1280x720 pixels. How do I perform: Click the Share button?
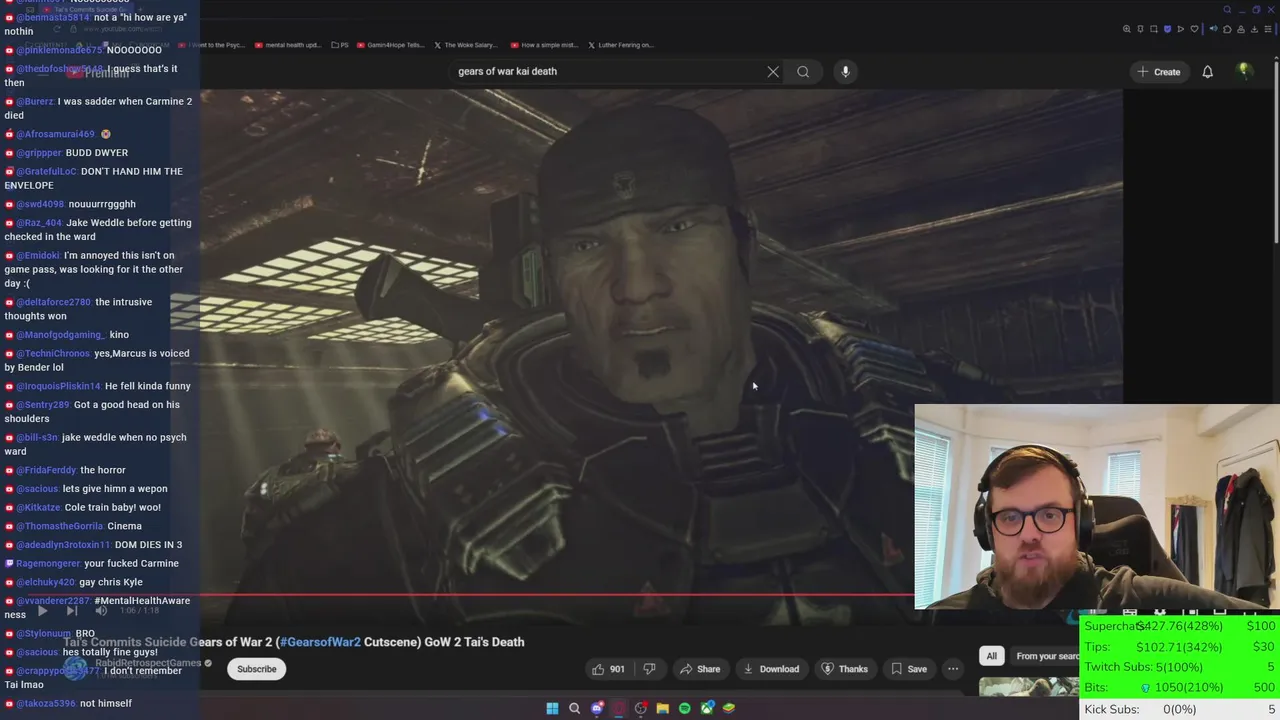point(700,669)
